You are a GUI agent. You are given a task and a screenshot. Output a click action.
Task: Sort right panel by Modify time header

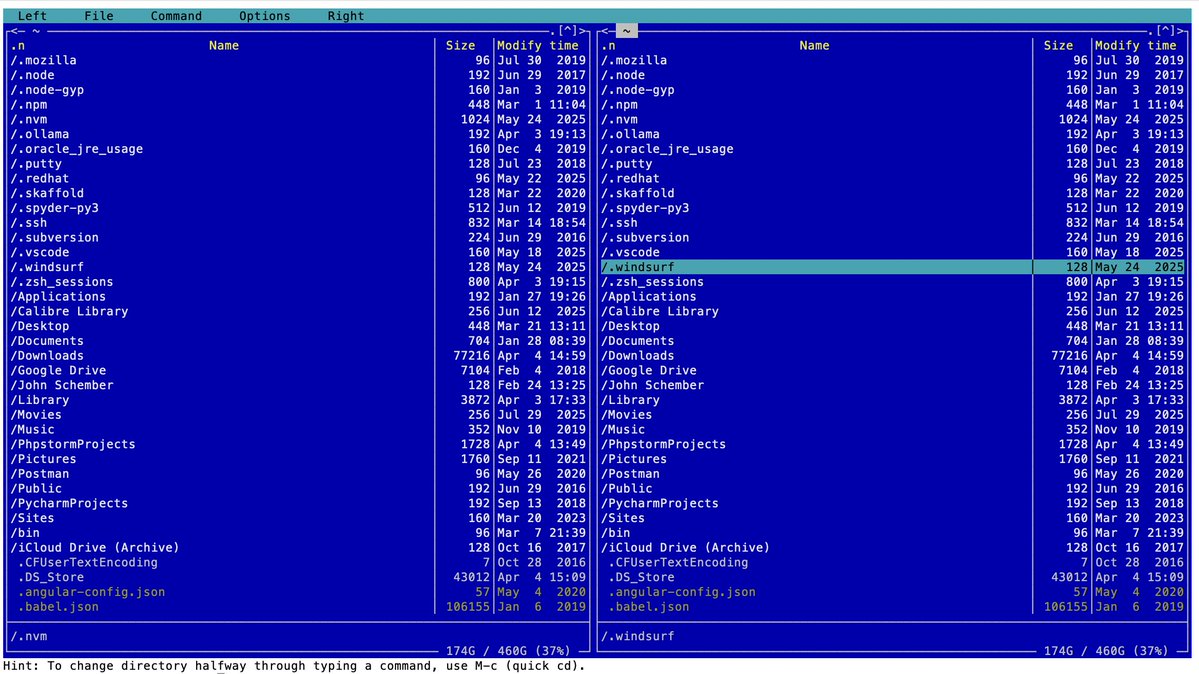coord(1136,46)
